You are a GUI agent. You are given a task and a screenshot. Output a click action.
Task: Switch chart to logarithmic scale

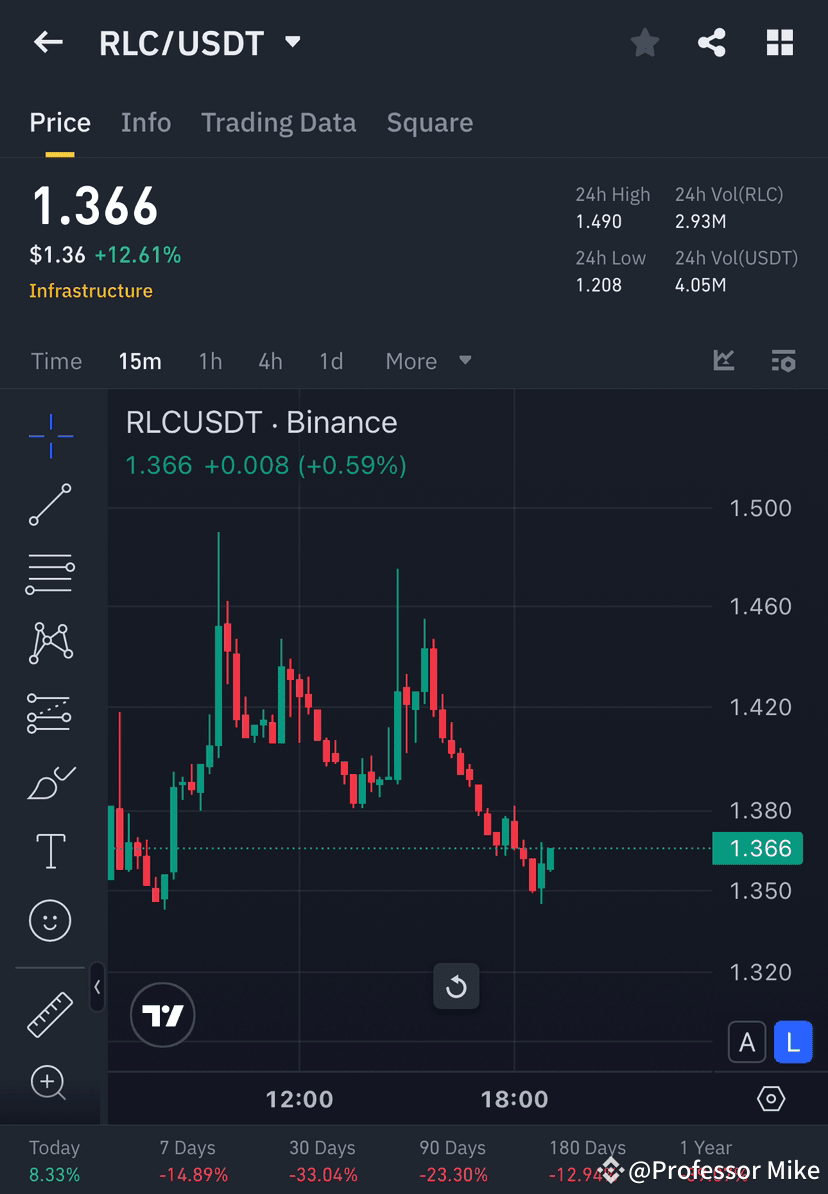[793, 1041]
